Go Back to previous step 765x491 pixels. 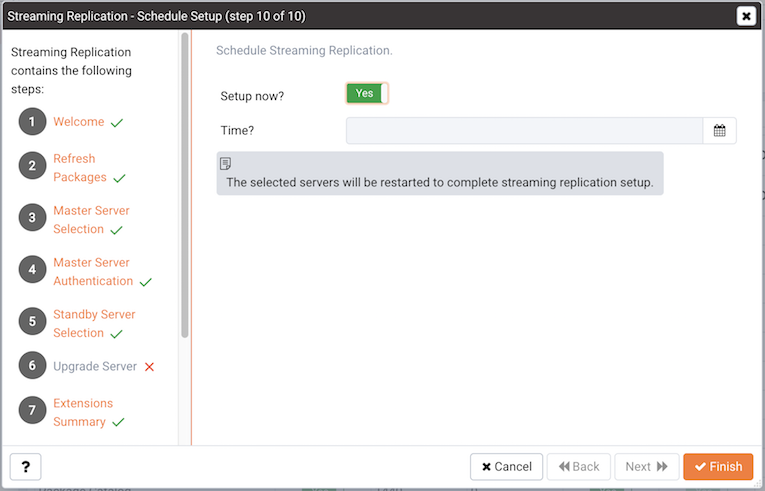[579, 467]
